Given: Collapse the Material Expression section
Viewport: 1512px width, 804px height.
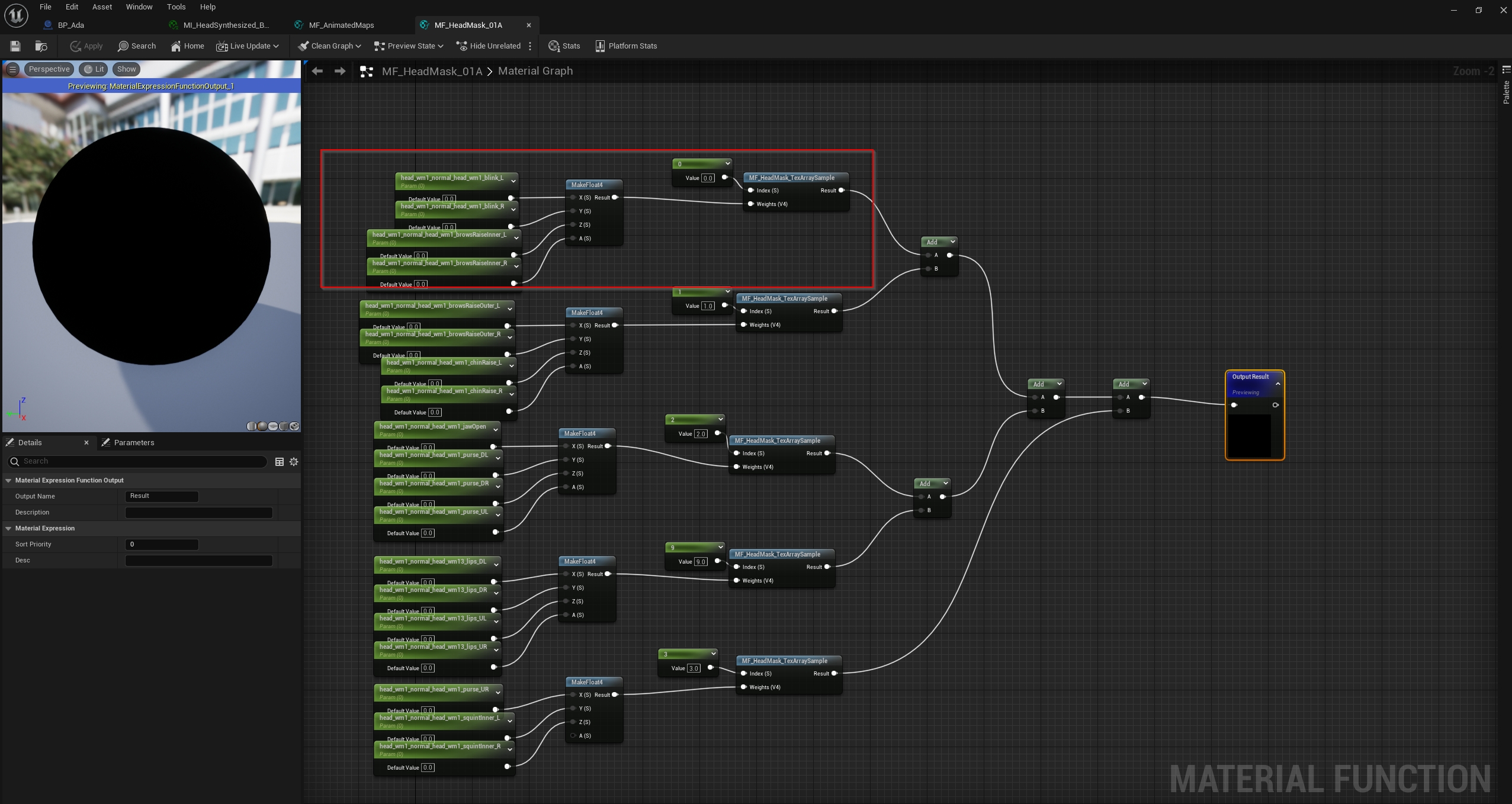Looking at the screenshot, I should [9, 528].
